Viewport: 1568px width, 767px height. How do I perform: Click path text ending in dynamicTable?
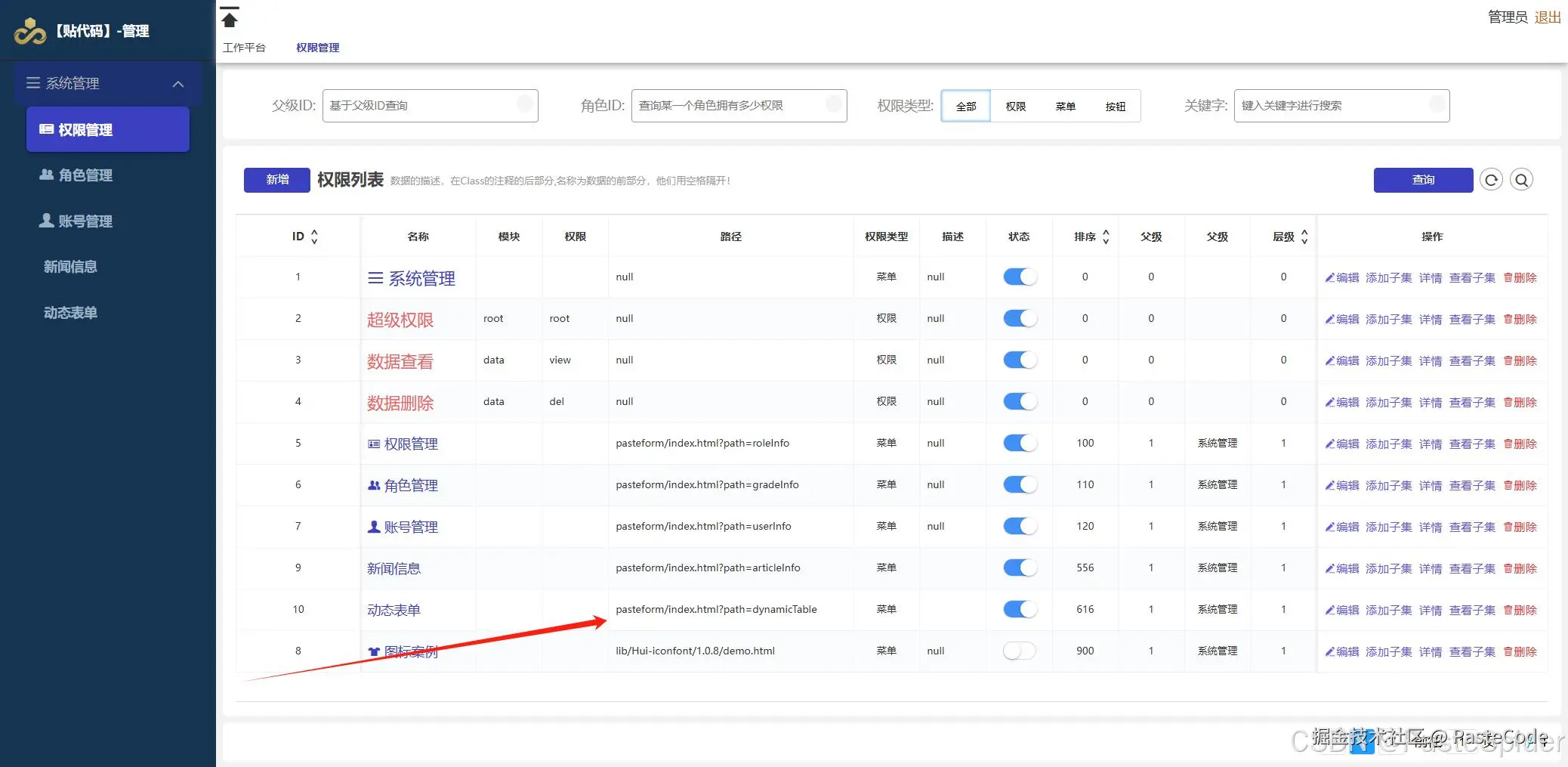716,609
